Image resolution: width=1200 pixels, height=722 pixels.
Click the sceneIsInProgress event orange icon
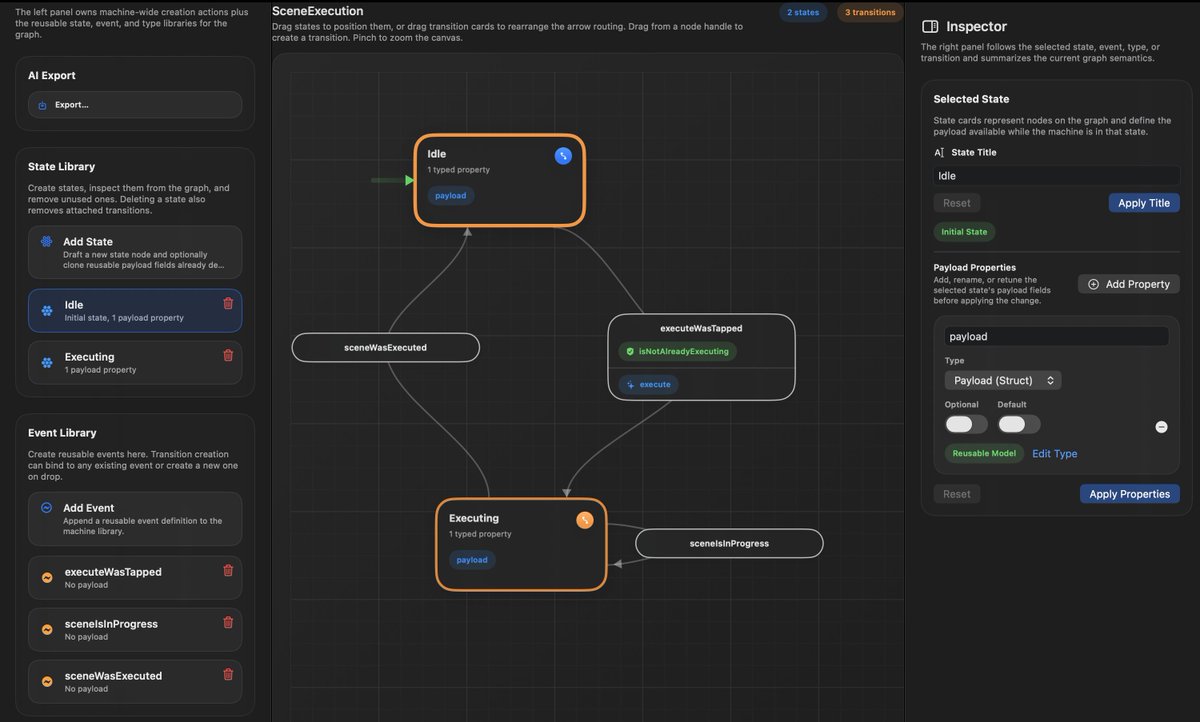[46, 630]
